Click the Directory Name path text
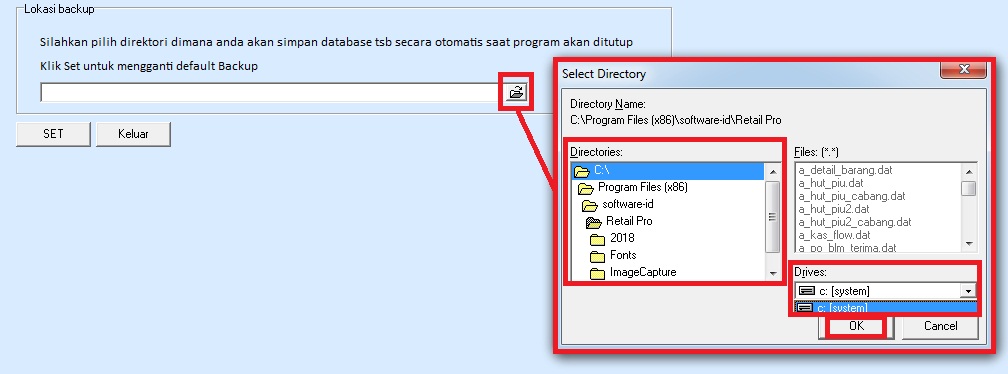The image size is (1008, 374). [676, 120]
